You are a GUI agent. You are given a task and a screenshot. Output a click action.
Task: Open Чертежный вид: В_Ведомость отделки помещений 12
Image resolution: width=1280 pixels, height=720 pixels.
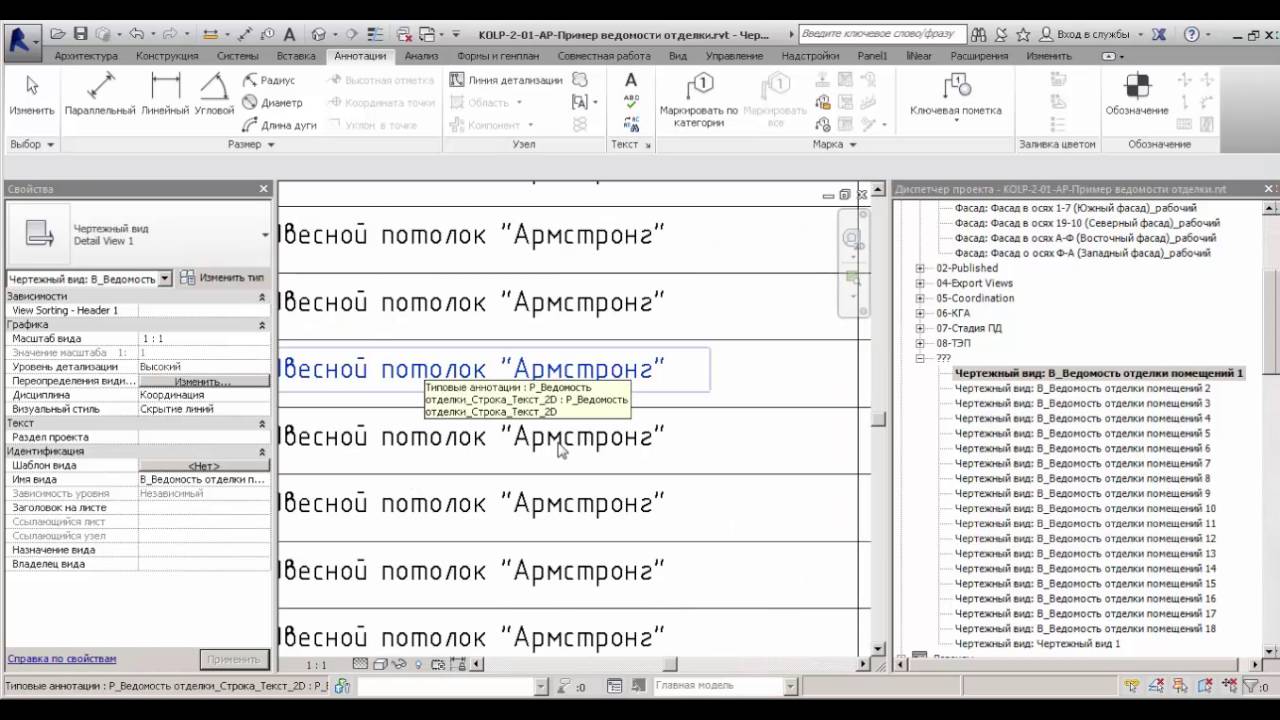coord(1085,538)
